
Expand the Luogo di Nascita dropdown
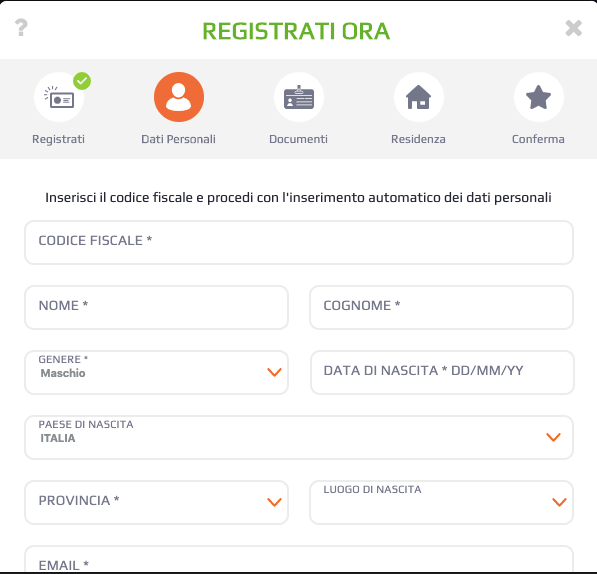click(x=441, y=502)
